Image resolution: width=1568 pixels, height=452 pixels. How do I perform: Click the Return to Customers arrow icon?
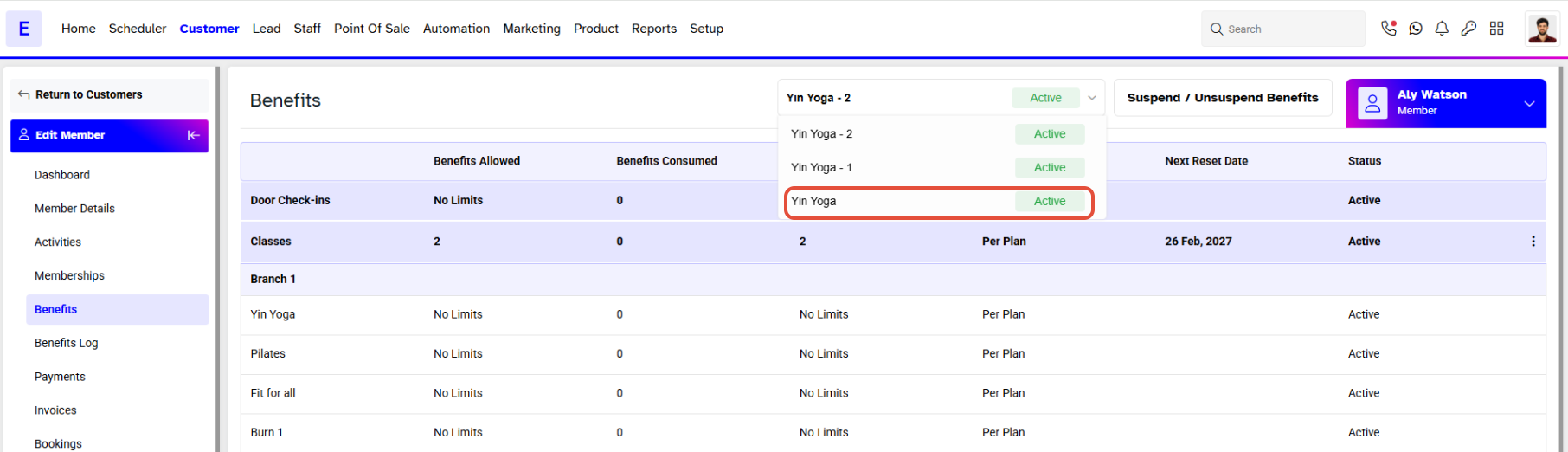point(23,94)
